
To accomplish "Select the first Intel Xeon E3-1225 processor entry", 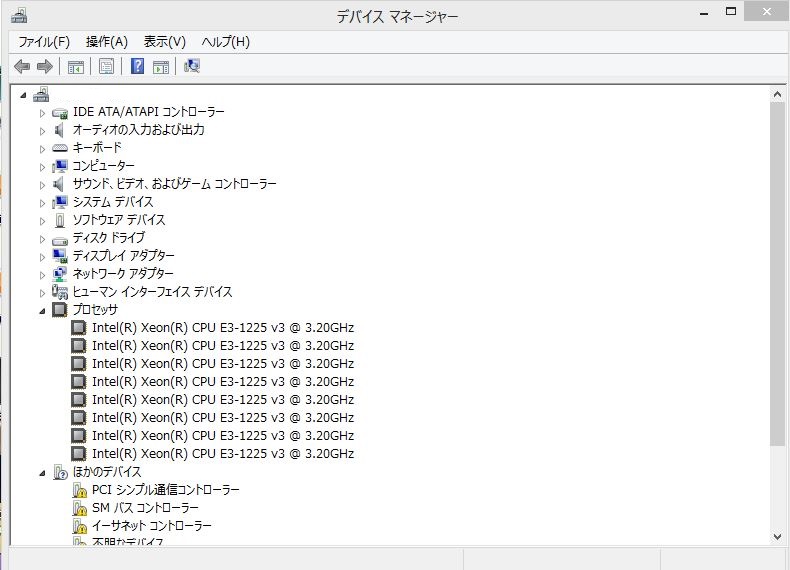I will [223, 328].
